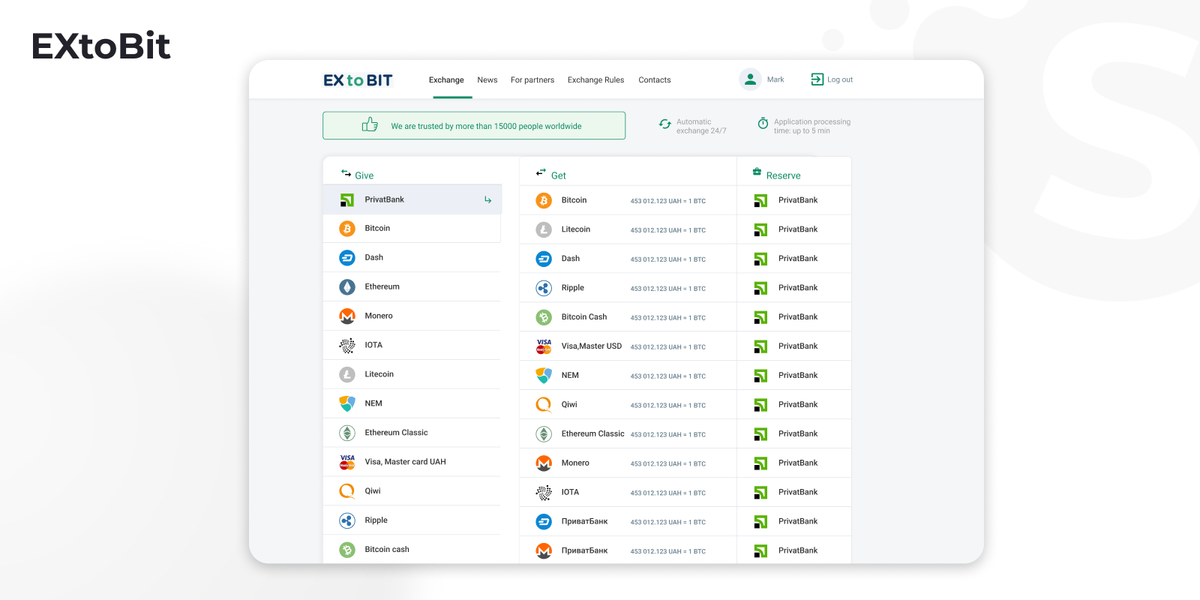The width and height of the screenshot is (1200, 600).
Task: Click the Mark username link
Action: (776, 80)
